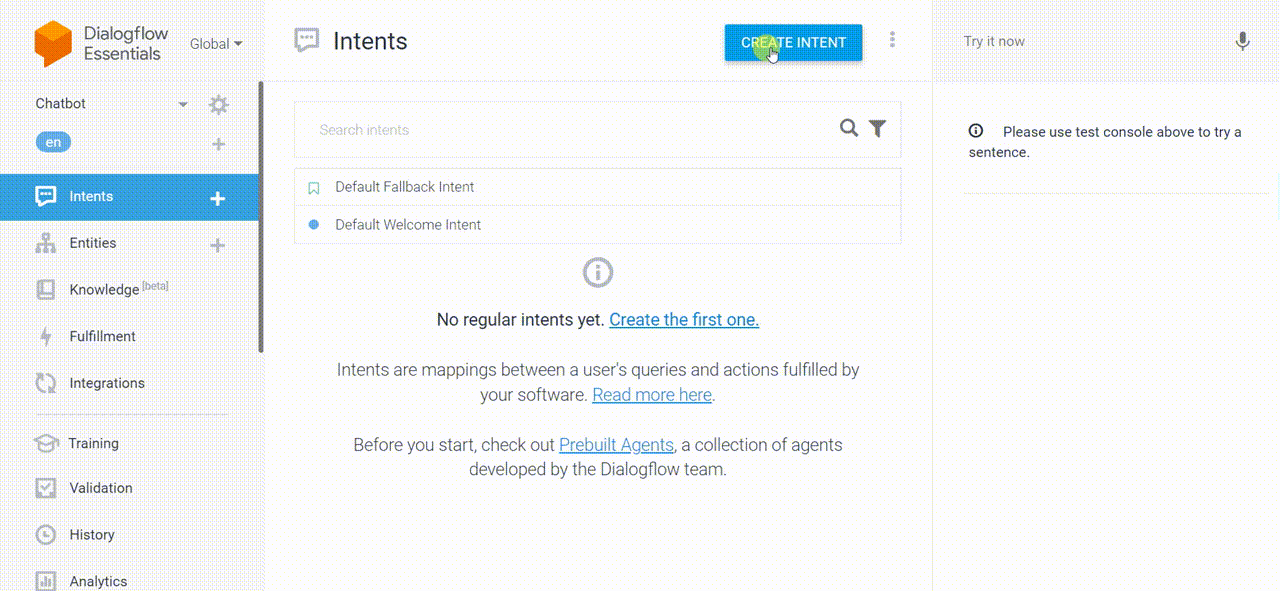Click the agent settings gear icon

pos(218,104)
